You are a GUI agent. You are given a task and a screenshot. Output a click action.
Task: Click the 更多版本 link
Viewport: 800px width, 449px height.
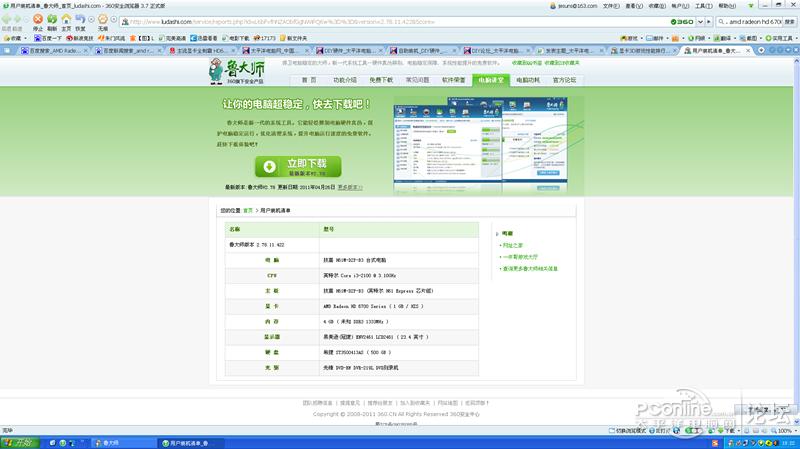pyautogui.click(x=349, y=187)
